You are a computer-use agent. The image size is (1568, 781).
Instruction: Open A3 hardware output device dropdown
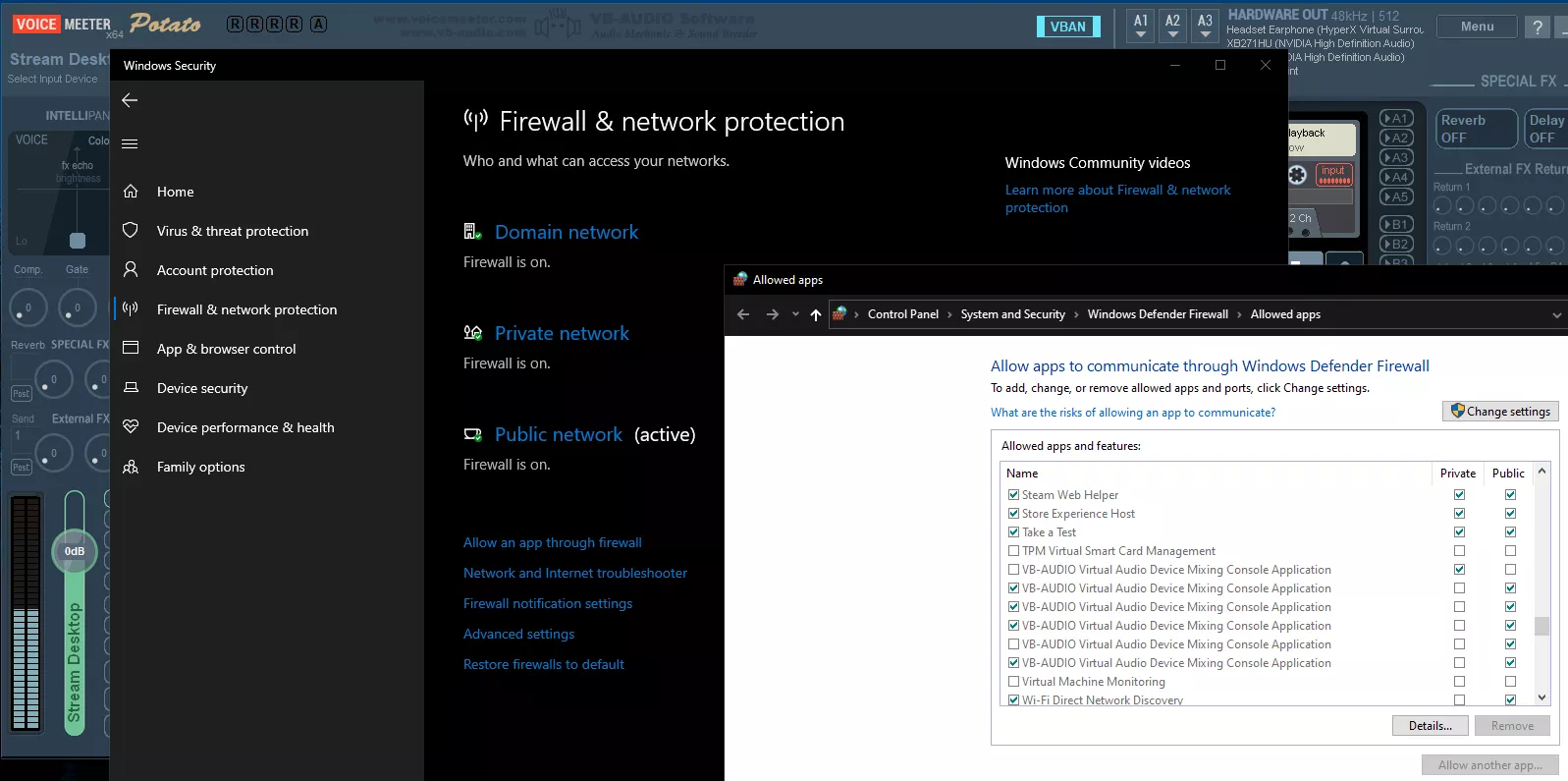pyautogui.click(x=1205, y=27)
